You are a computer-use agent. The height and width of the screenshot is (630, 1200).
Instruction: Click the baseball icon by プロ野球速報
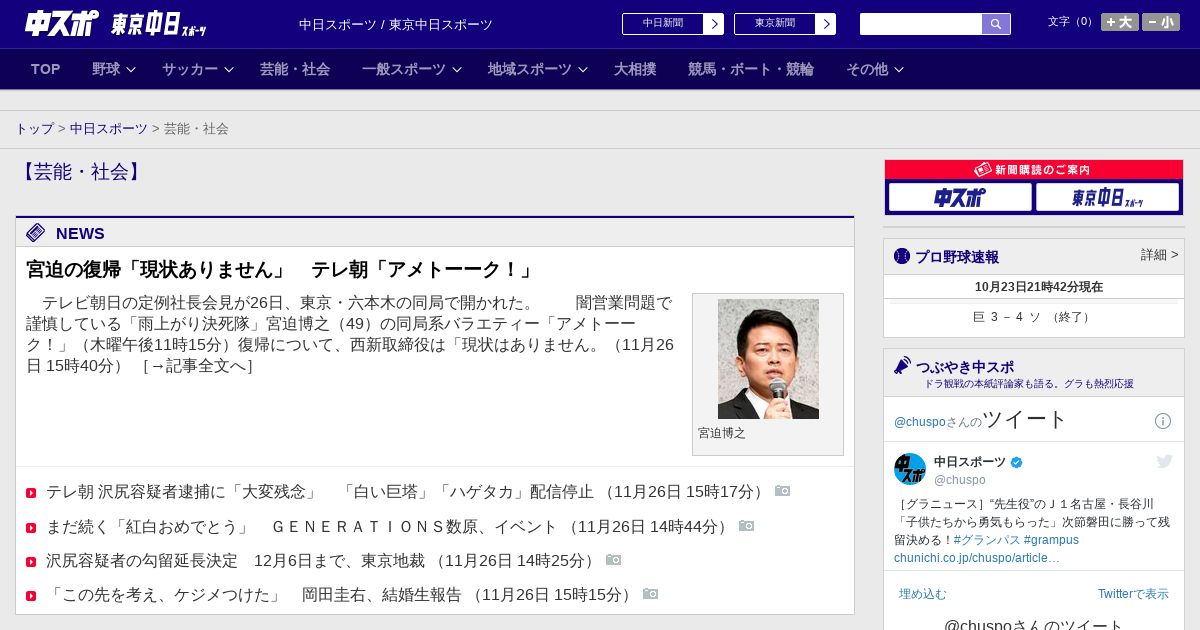tap(902, 256)
